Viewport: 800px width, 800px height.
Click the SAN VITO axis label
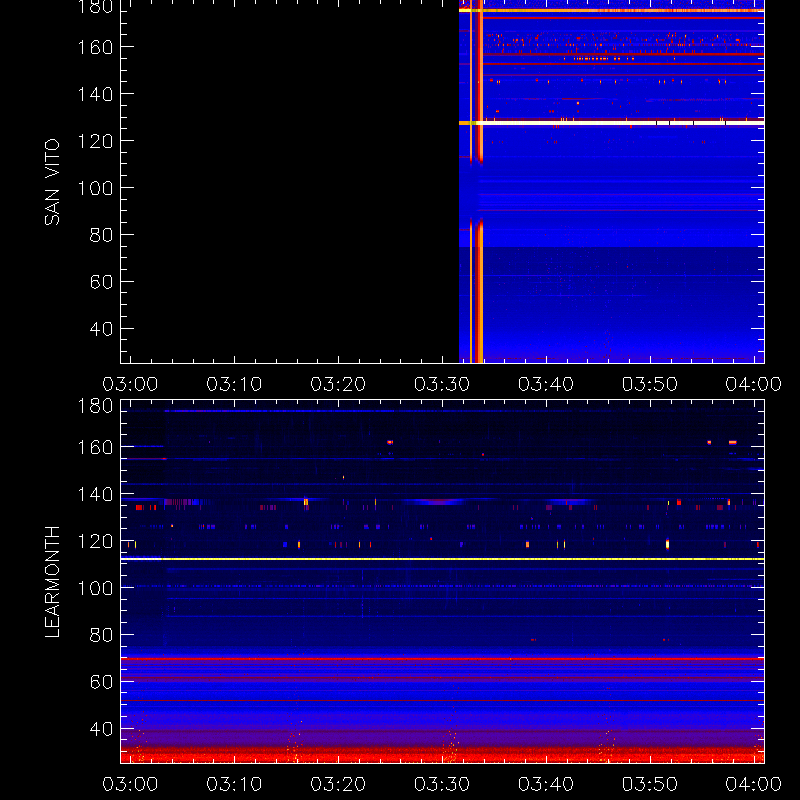coord(52,182)
